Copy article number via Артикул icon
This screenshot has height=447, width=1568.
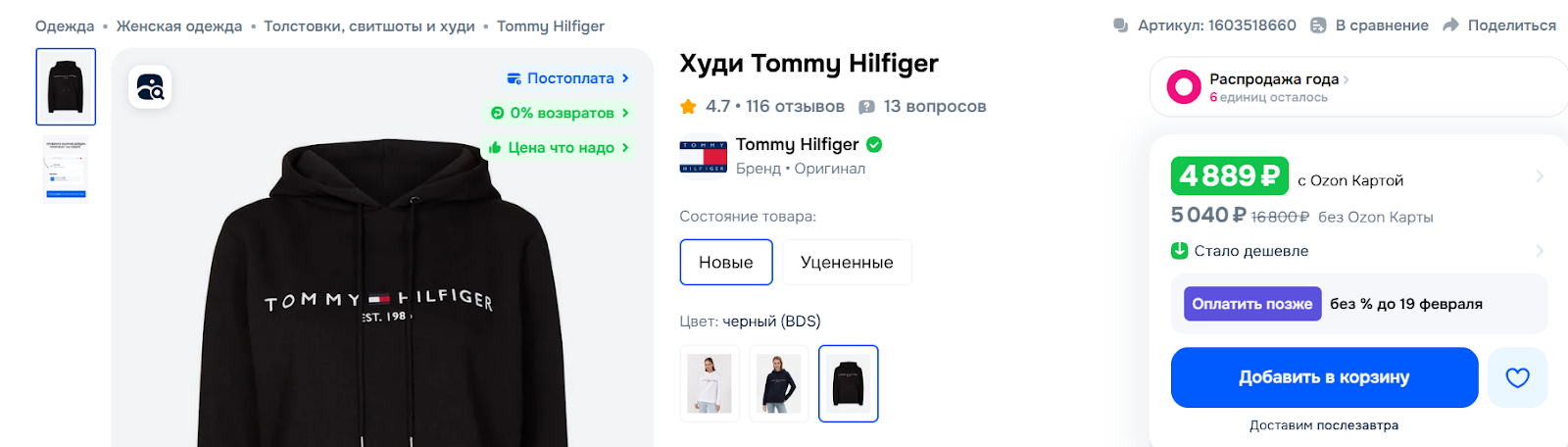click(1121, 25)
